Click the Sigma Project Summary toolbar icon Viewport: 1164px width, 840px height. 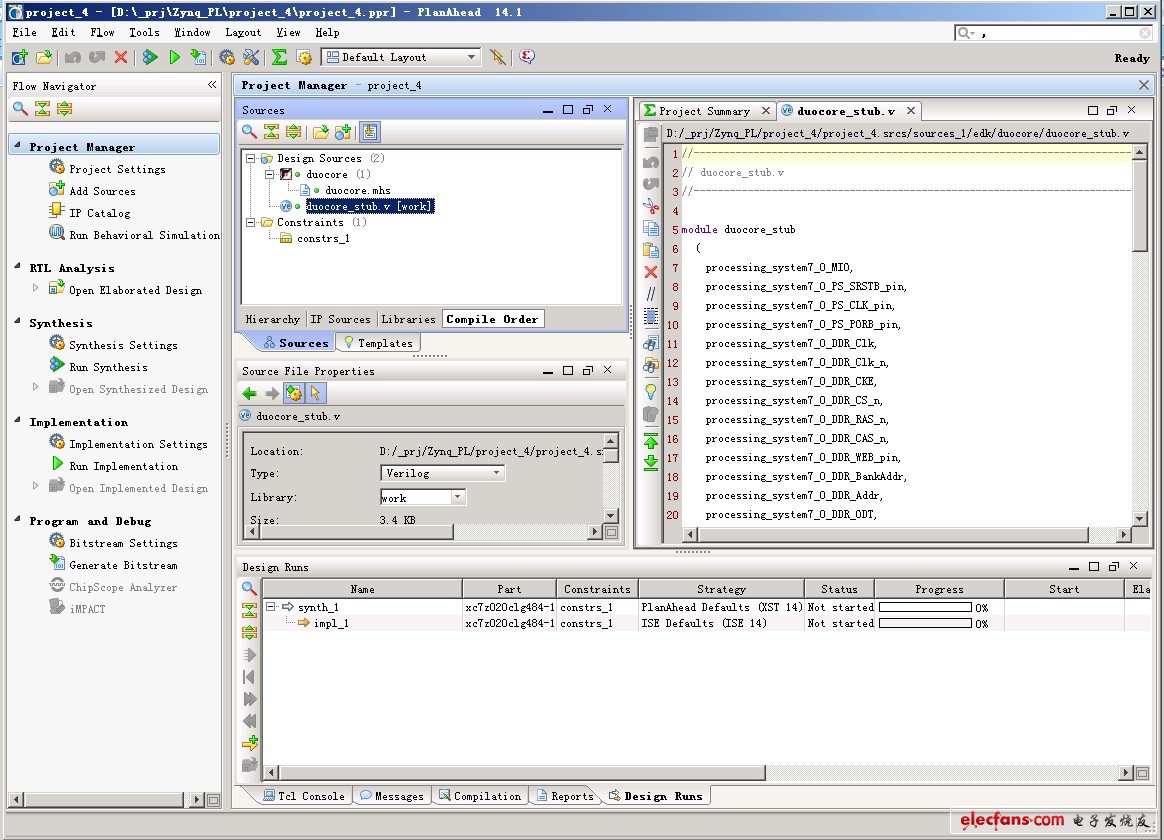click(x=279, y=58)
